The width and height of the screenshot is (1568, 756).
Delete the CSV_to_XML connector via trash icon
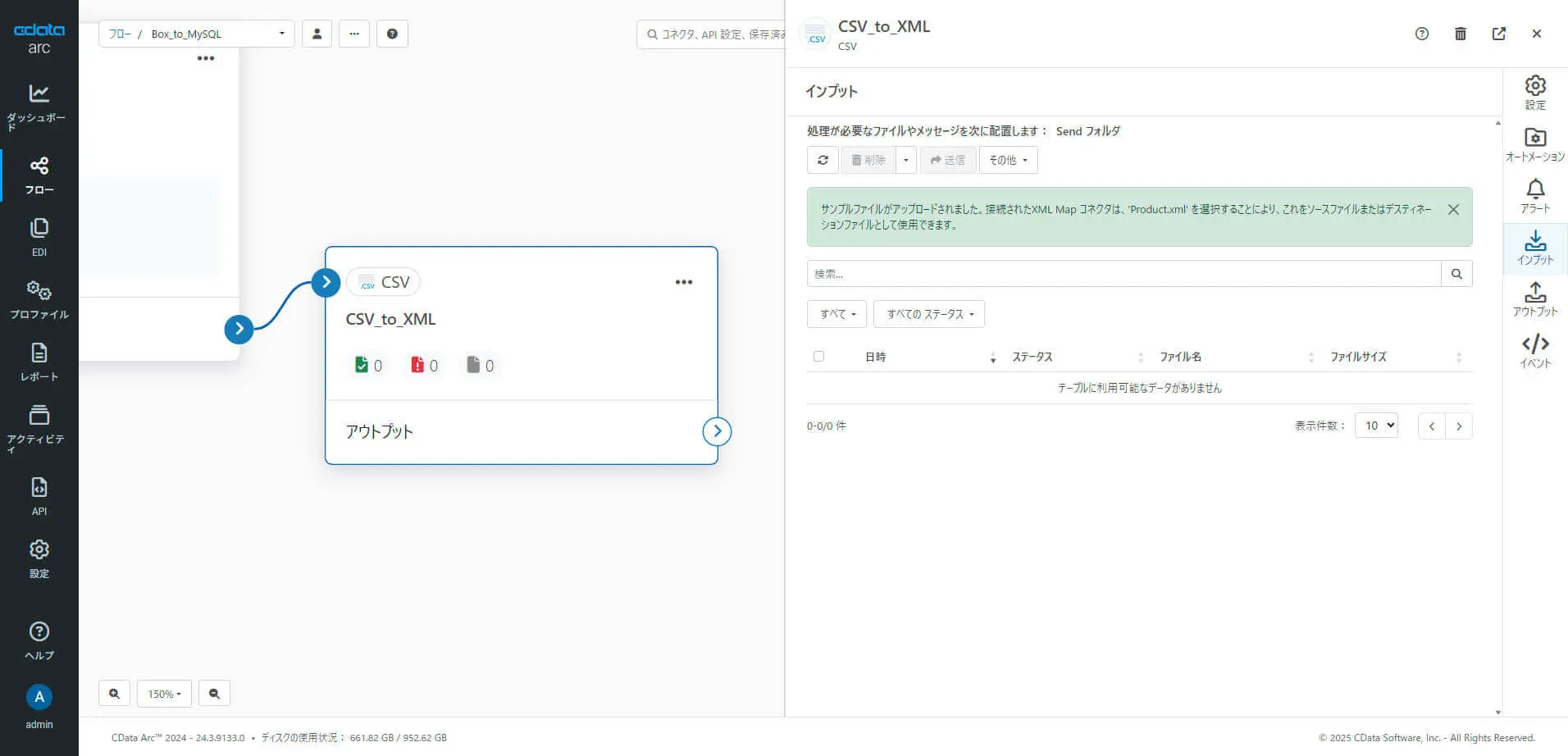tap(1461, 34)
